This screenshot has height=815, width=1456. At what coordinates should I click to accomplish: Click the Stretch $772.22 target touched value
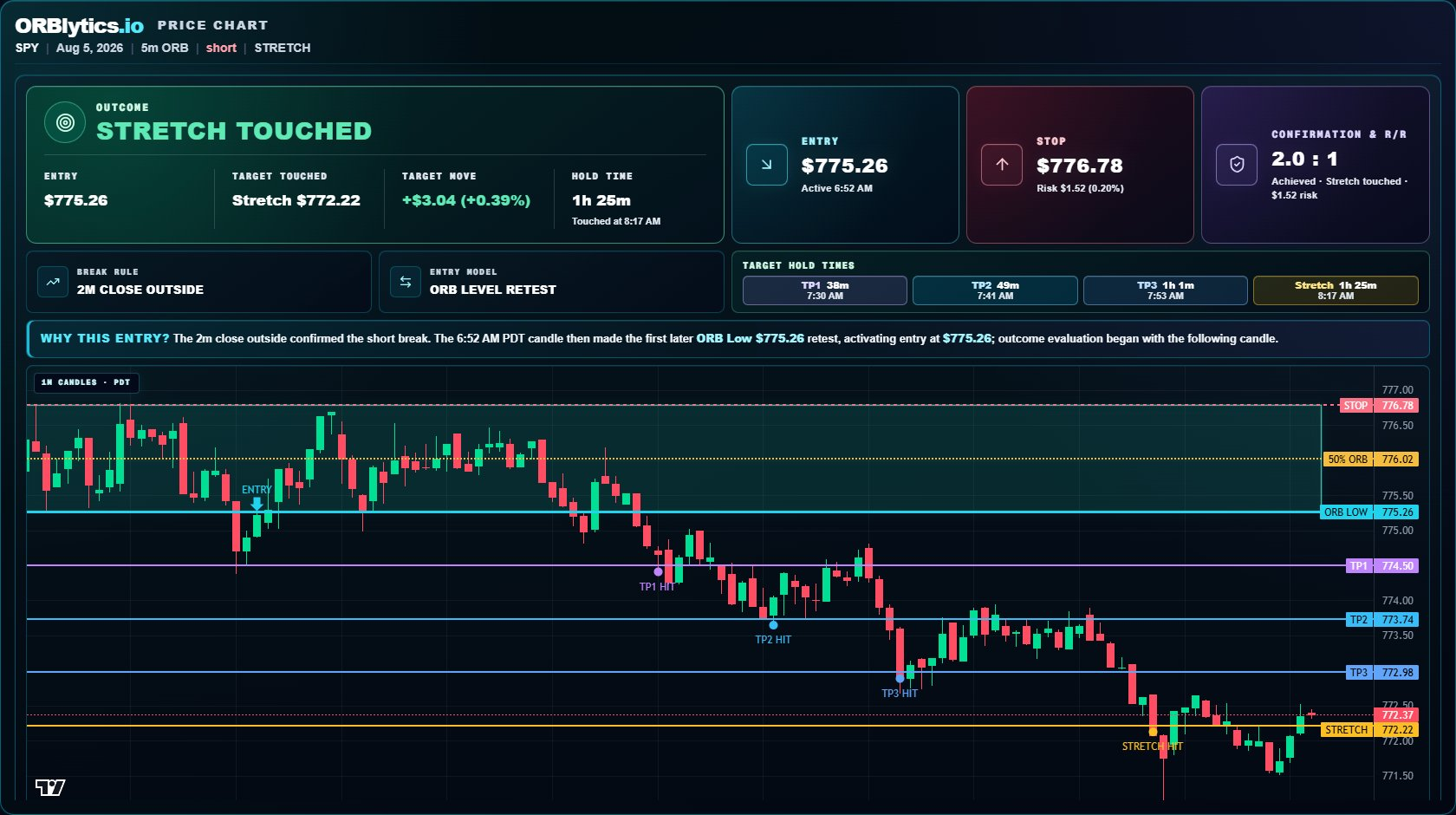pos(296,200)
